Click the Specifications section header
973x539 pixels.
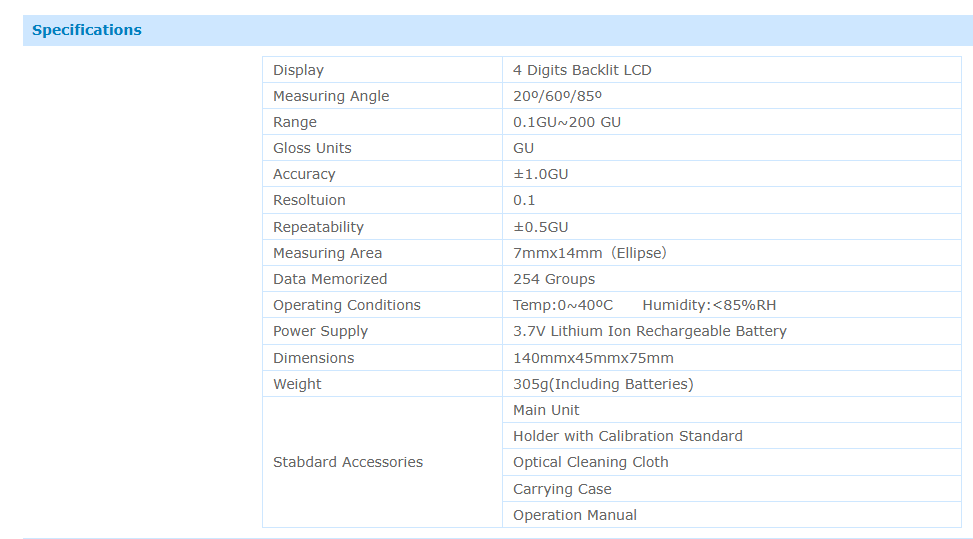pos(87,30)
